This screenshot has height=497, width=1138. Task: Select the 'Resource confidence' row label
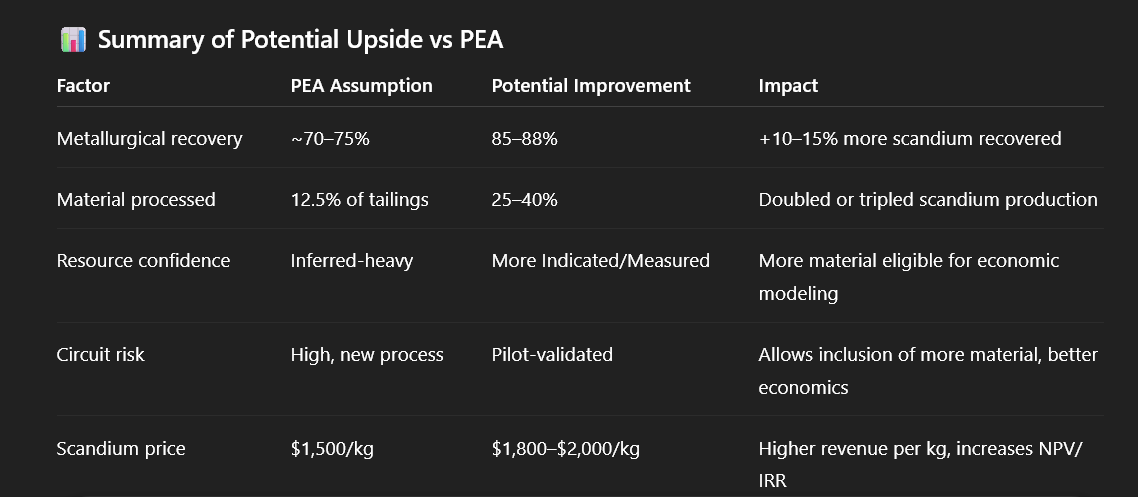click(x=143, y=261)
